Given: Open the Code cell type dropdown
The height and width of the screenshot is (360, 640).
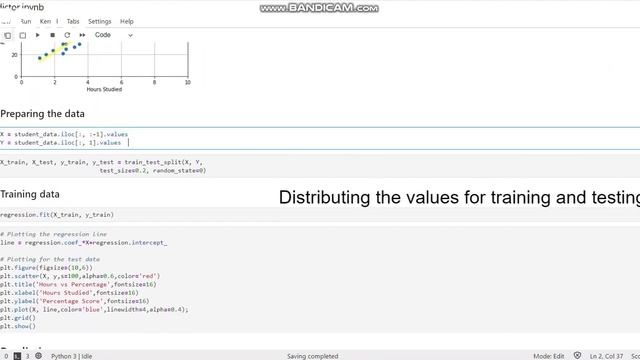Looking at the screenshot, I should [113, 35].
